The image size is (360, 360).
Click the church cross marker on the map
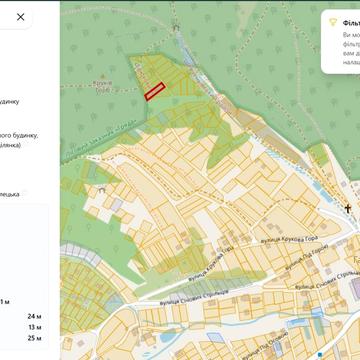point(347,209)
